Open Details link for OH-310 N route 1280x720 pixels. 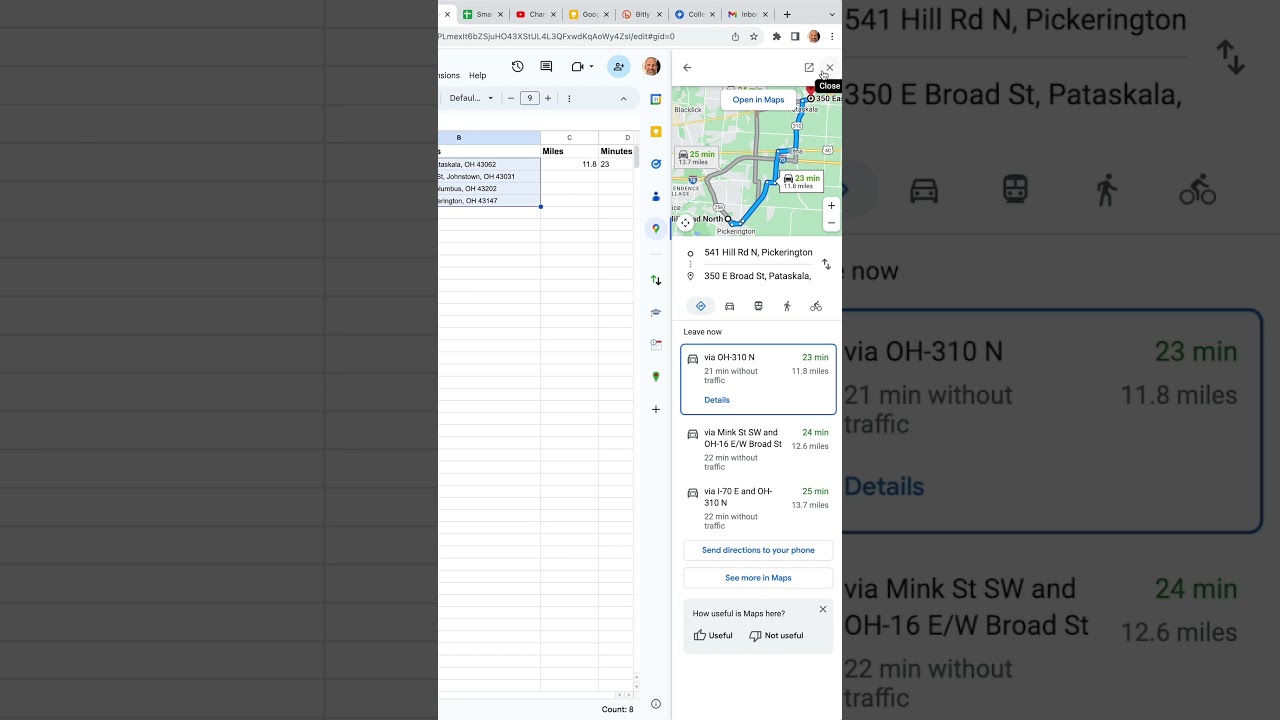(717, 400)
